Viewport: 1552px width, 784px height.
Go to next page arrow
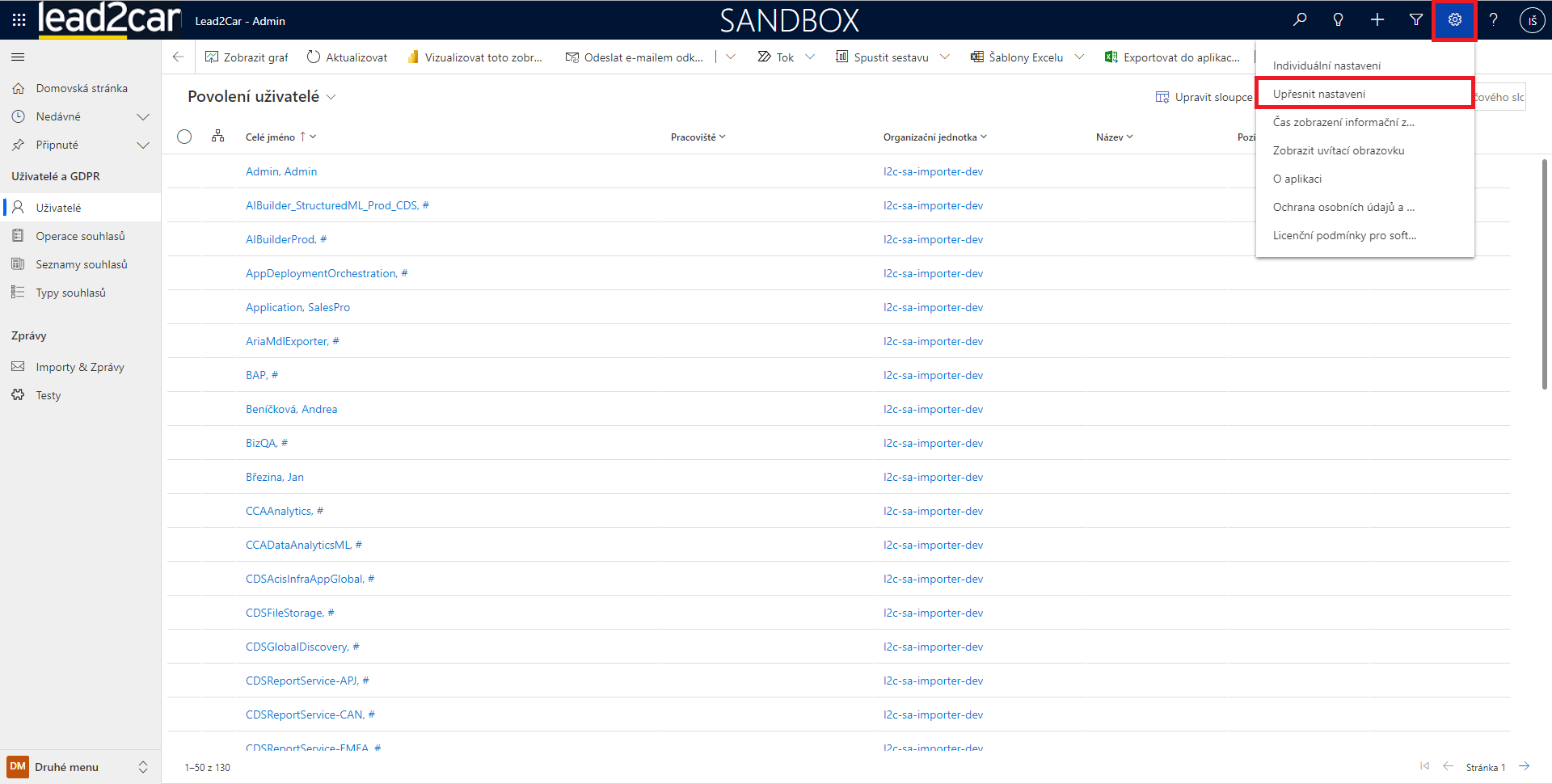[1524, 766]
